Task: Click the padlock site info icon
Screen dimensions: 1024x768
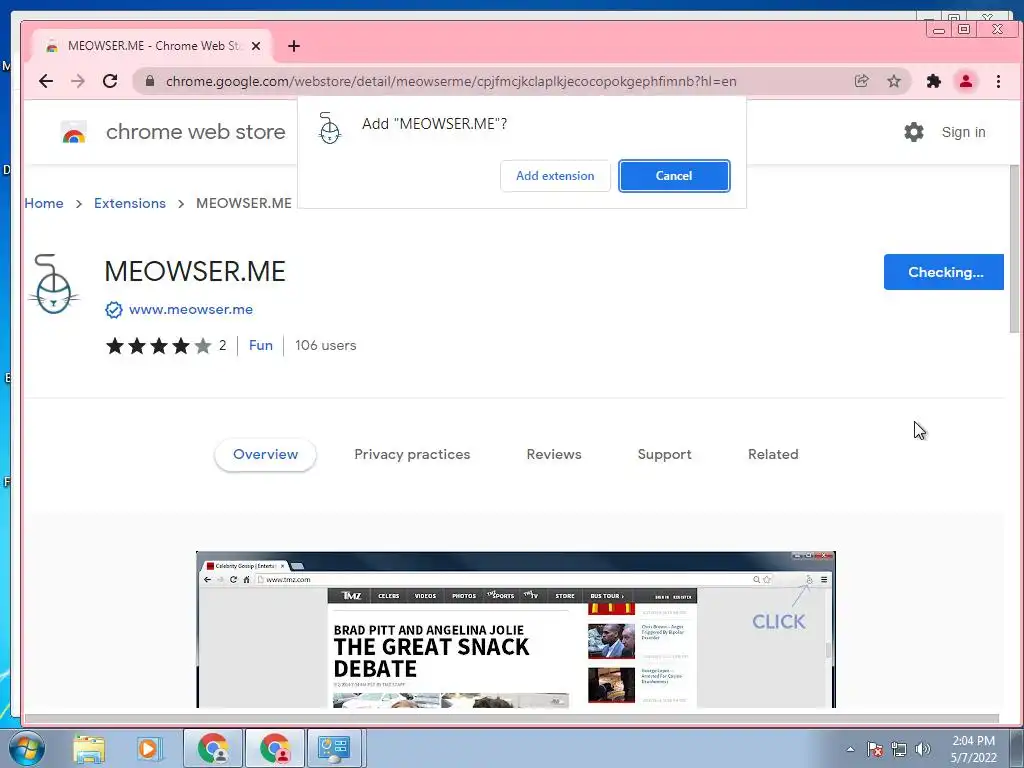Action: pos(150,81)
